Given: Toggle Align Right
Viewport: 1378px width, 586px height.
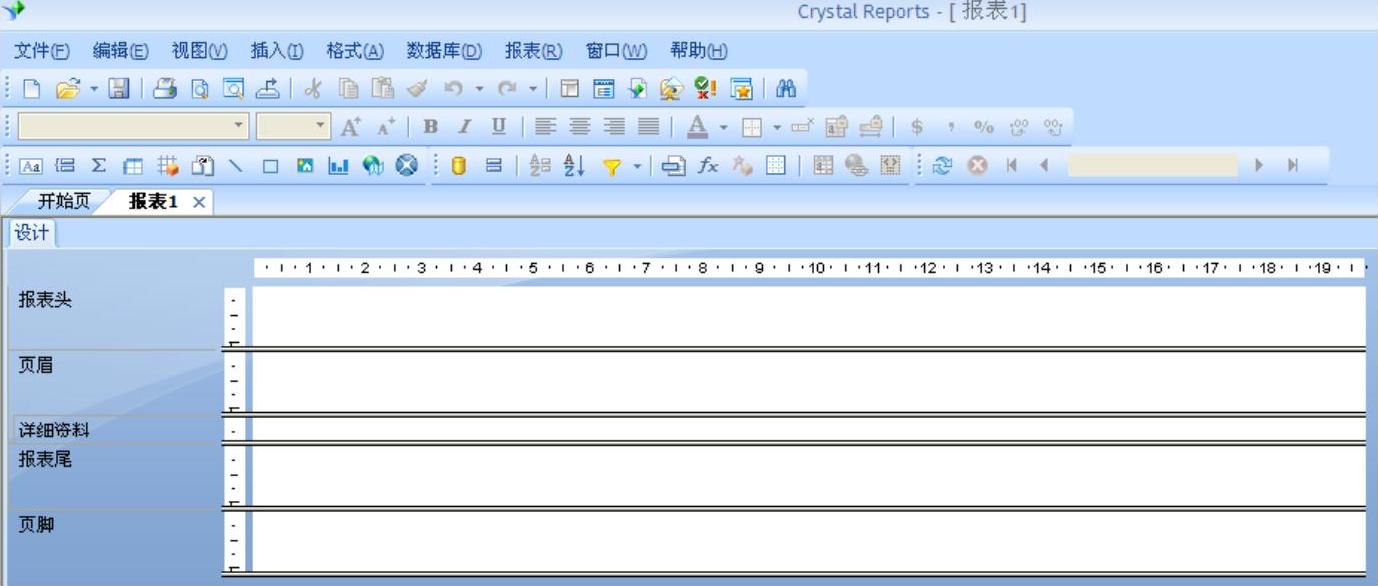Looking at the screenshot, I should [614, 127].
